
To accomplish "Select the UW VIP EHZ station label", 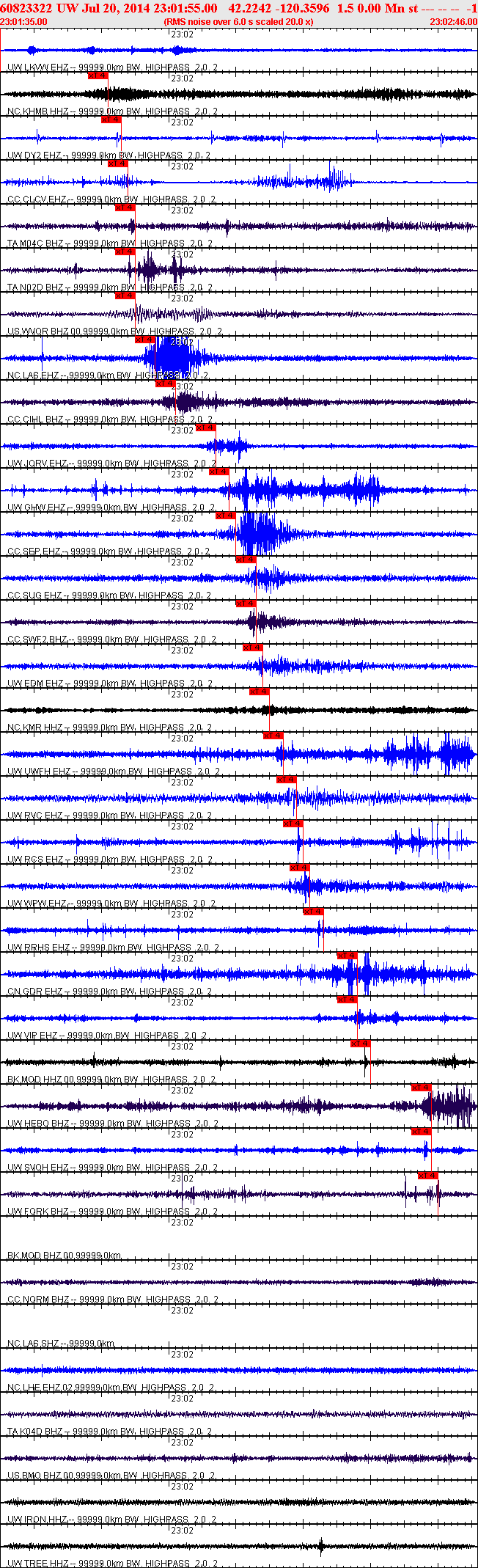I will [x=107, y=1036].
